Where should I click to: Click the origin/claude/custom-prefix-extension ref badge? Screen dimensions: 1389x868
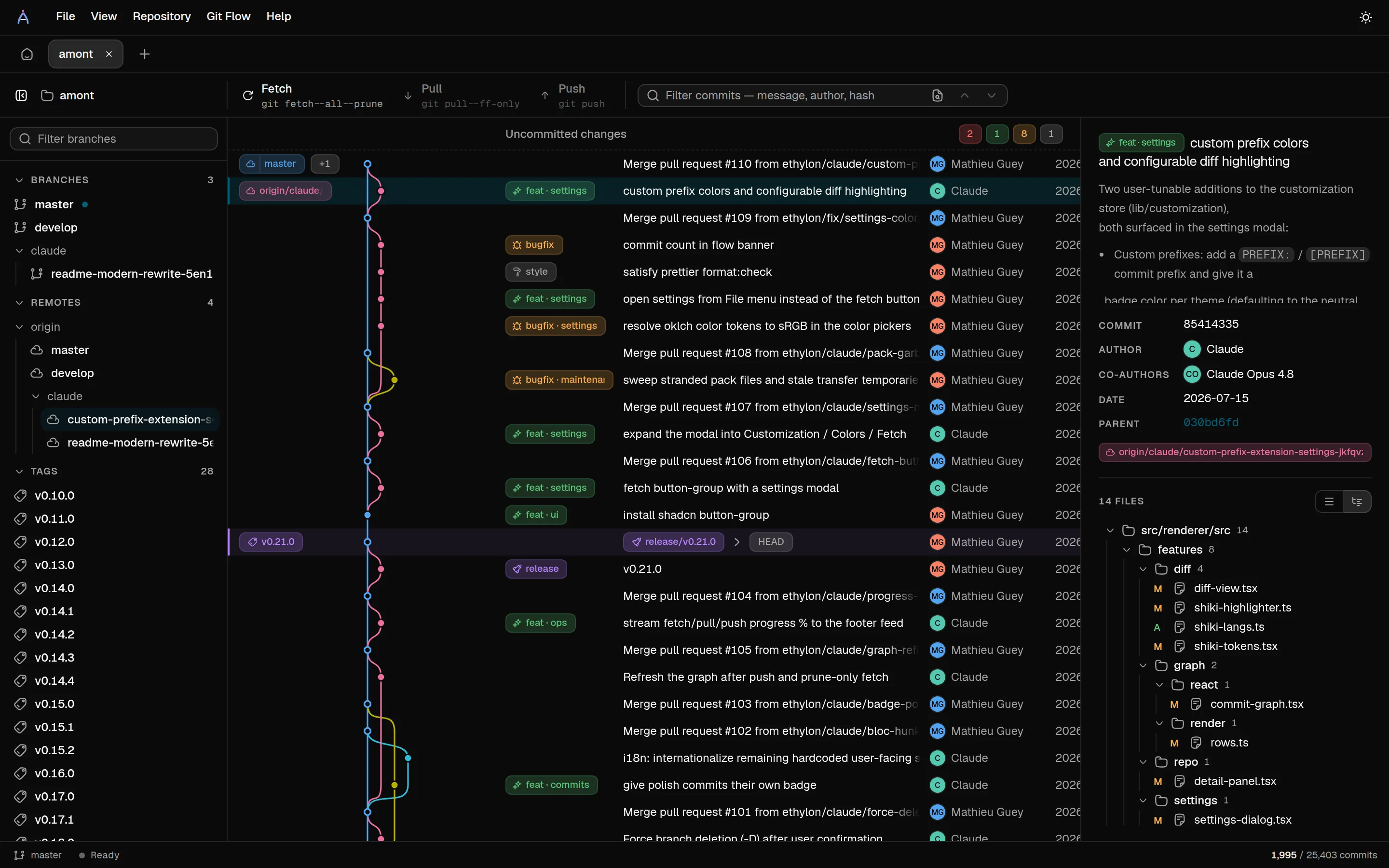pyautogui.click(x=1235, y=452)
